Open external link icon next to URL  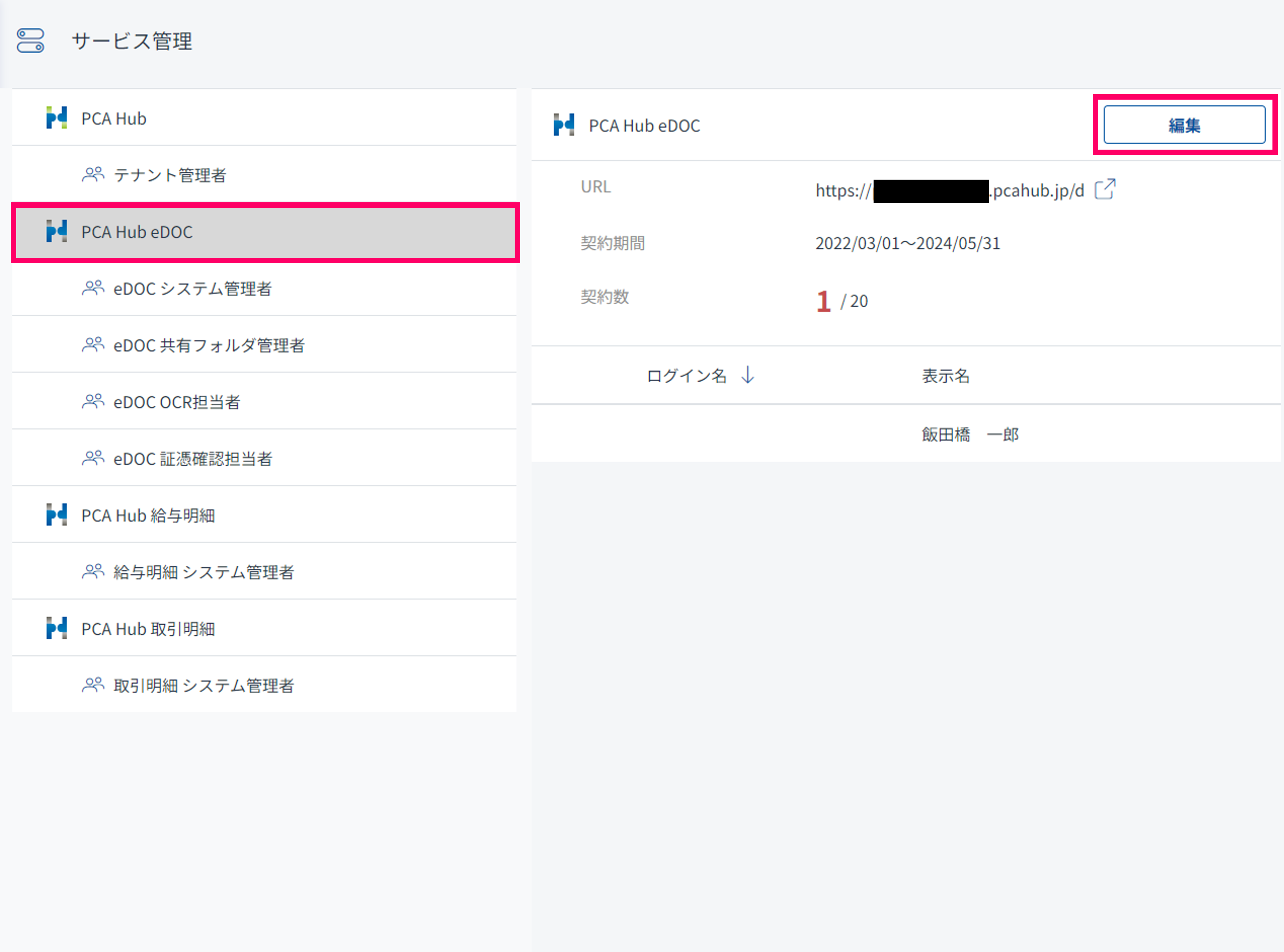1105,189
